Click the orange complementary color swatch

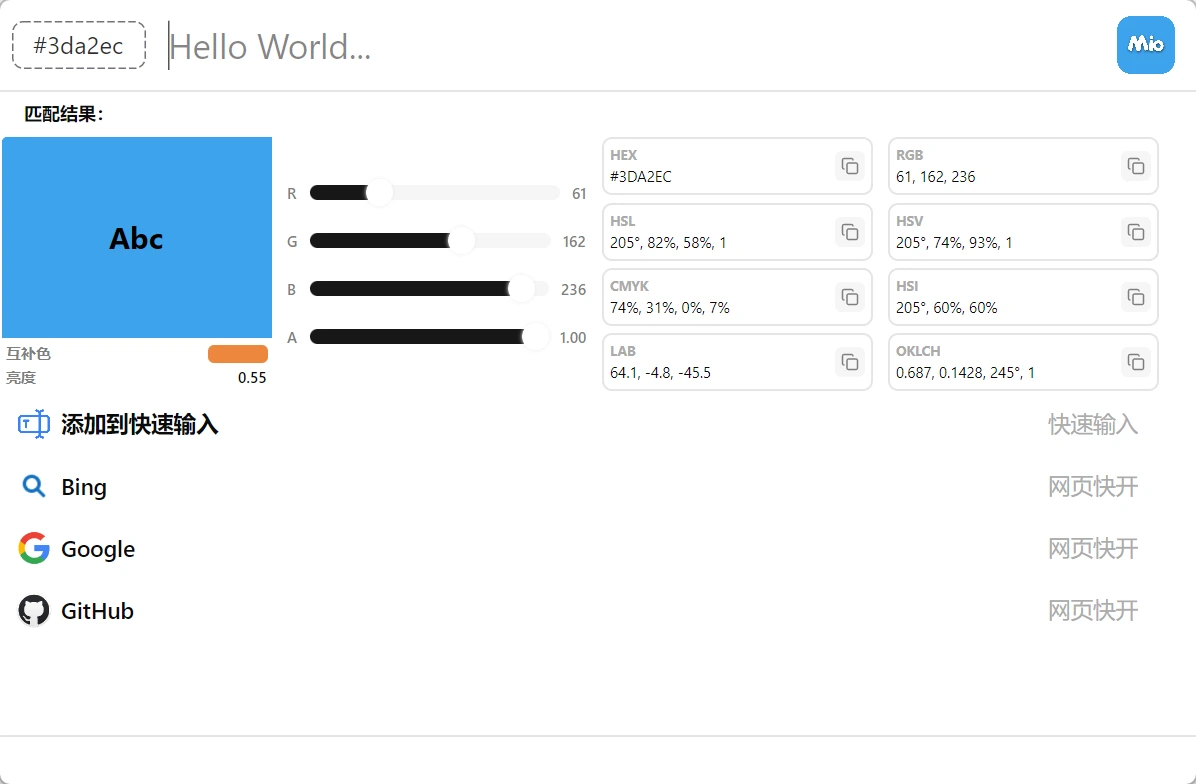click(x=237, y=354)
